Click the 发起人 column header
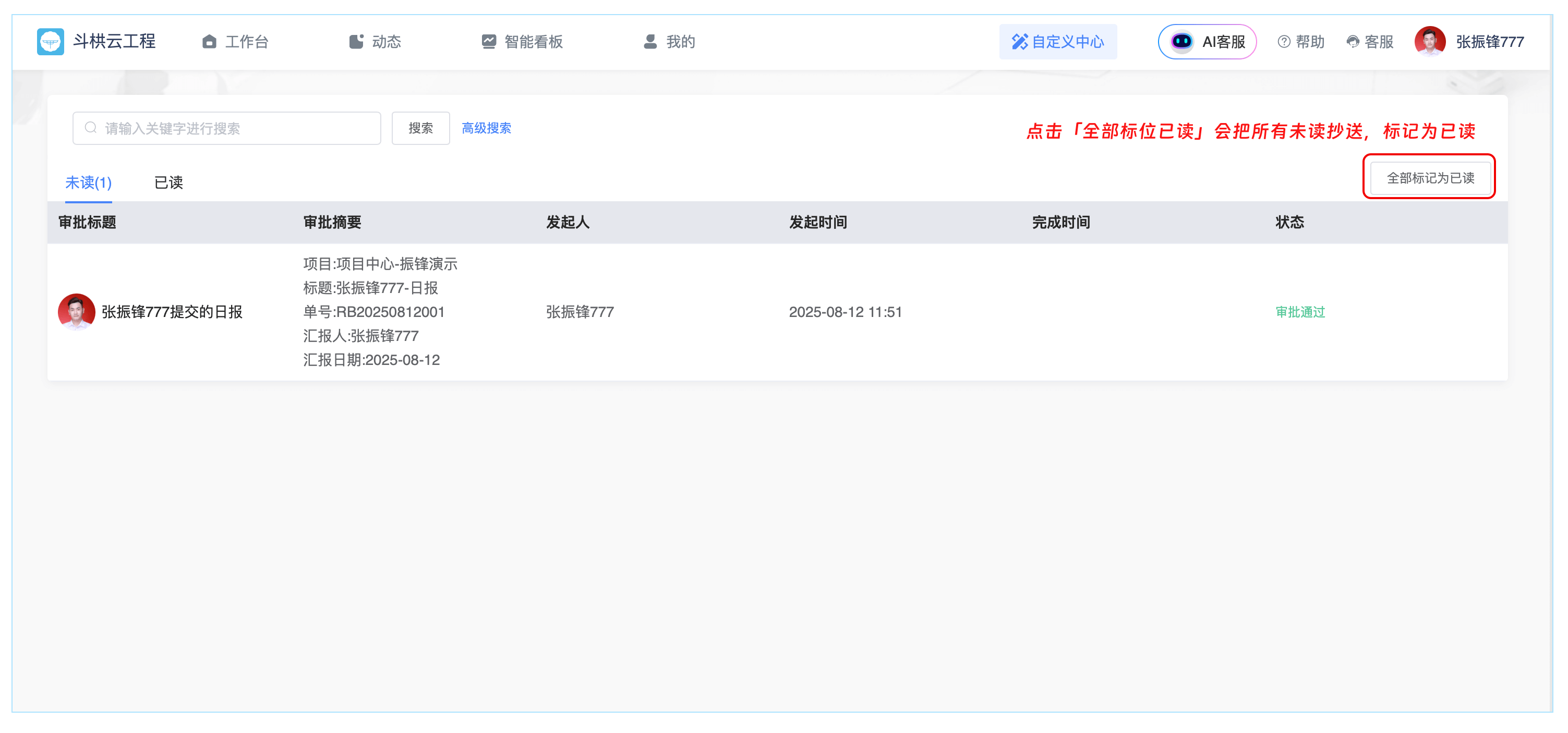Image resolution: width=1568 pixels, height=733 pixels. tap(568, 222)
